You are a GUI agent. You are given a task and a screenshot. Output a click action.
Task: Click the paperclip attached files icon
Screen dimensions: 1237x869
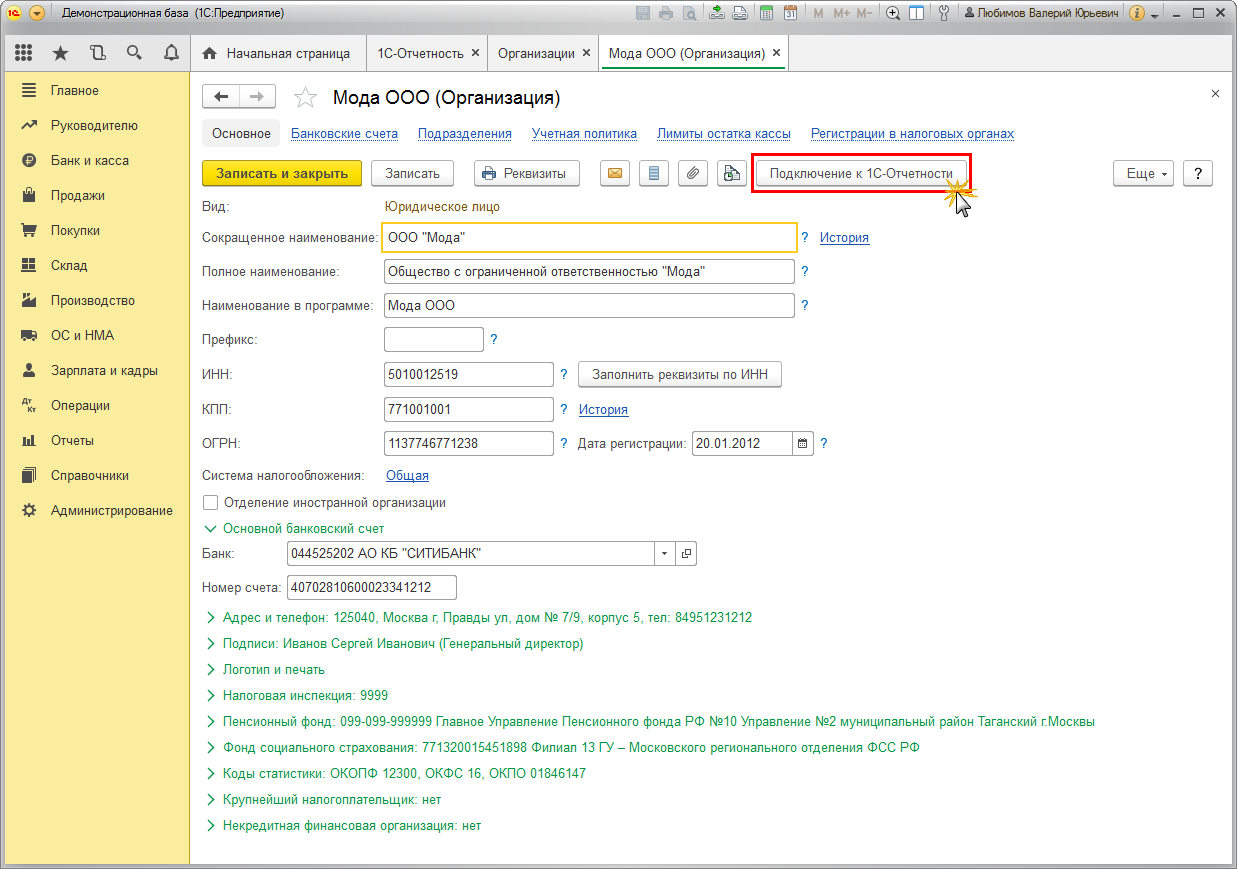tap(692, 173)
